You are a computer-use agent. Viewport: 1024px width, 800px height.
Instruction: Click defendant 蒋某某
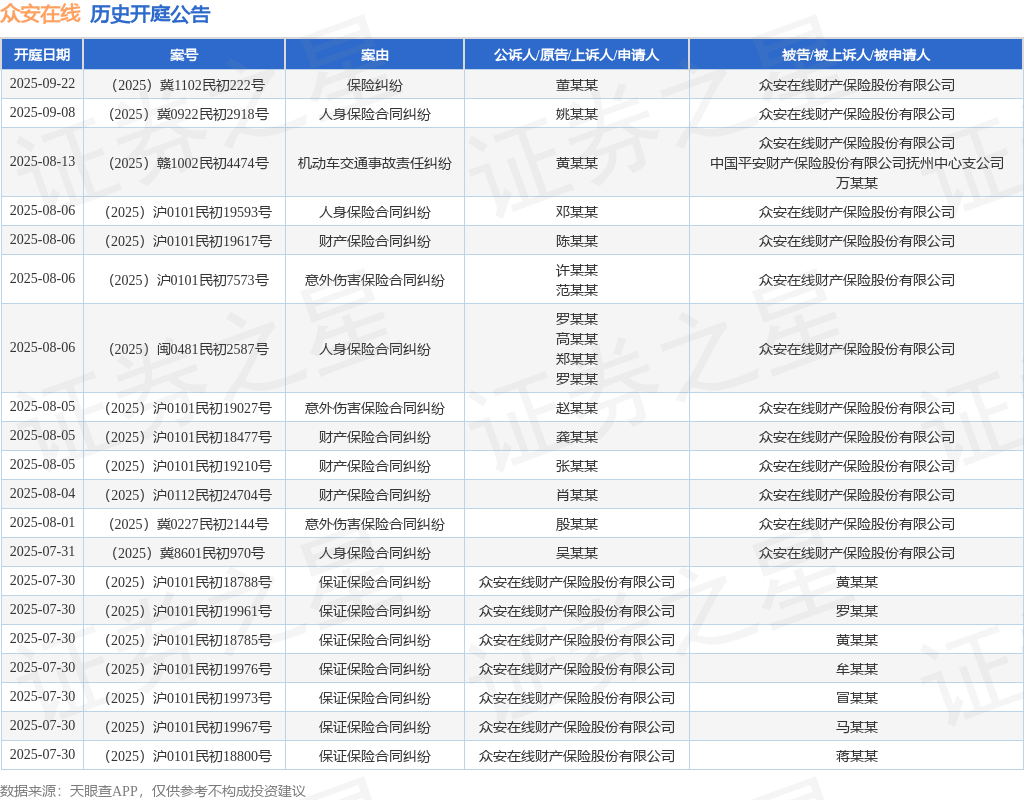pos(857,756)
